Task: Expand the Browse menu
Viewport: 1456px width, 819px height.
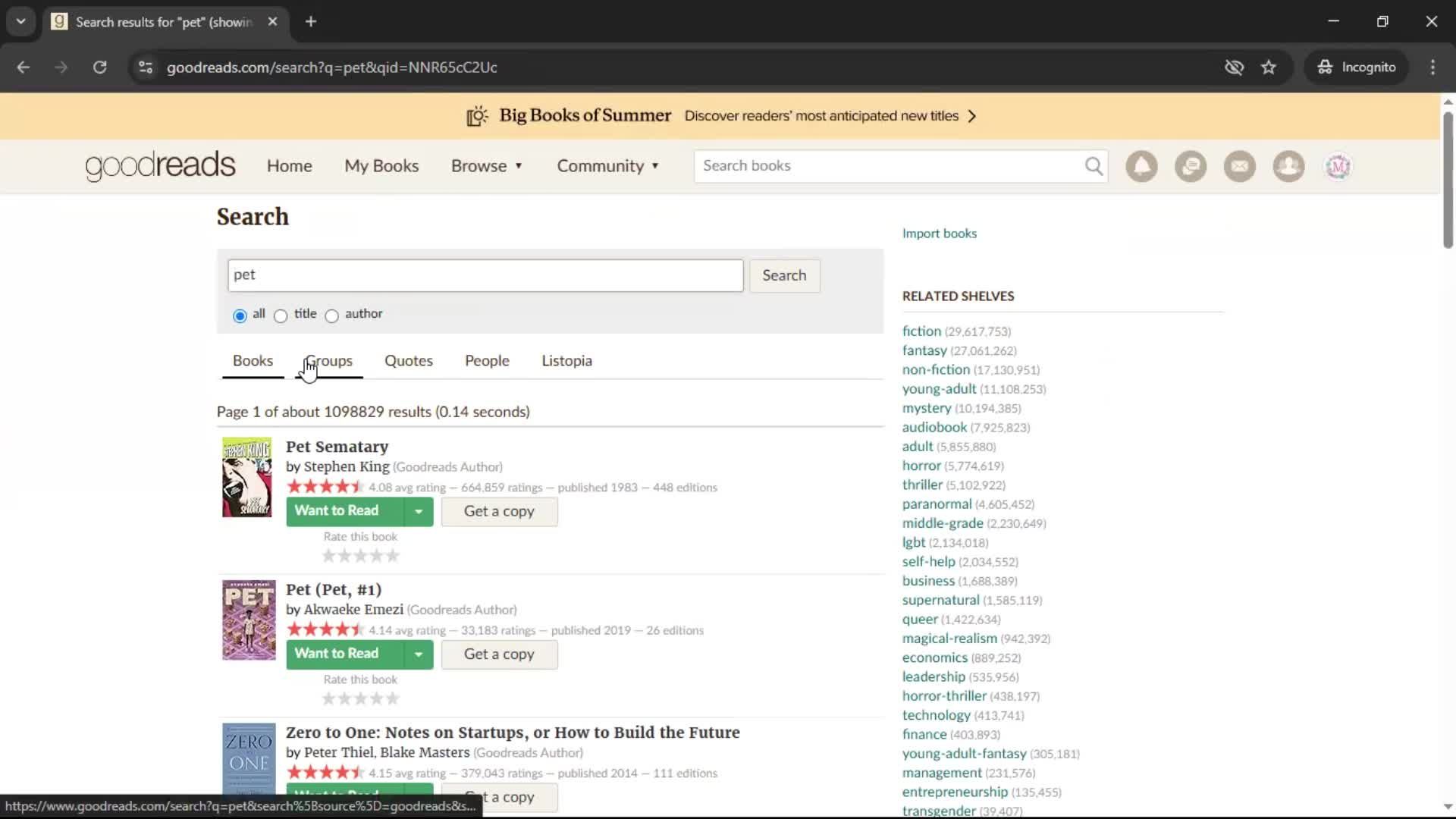Action: point(487,166)
